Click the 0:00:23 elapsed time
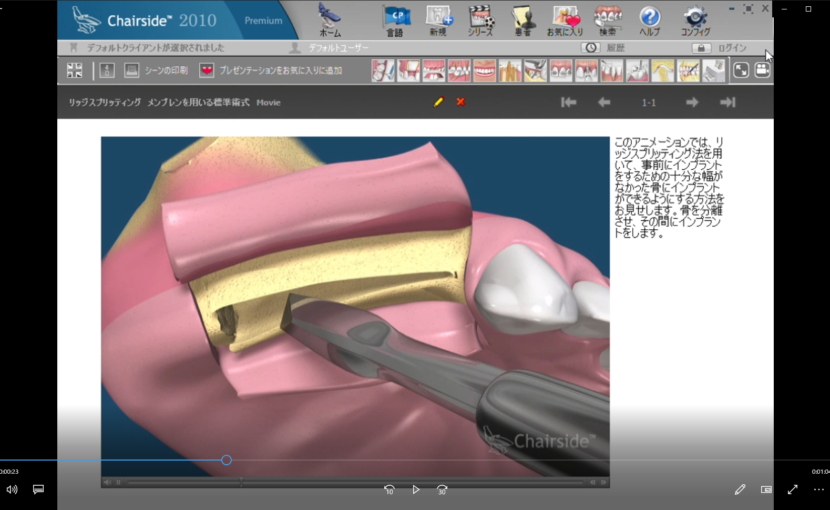Screen dimensions: 830x510 pos(9,471)
